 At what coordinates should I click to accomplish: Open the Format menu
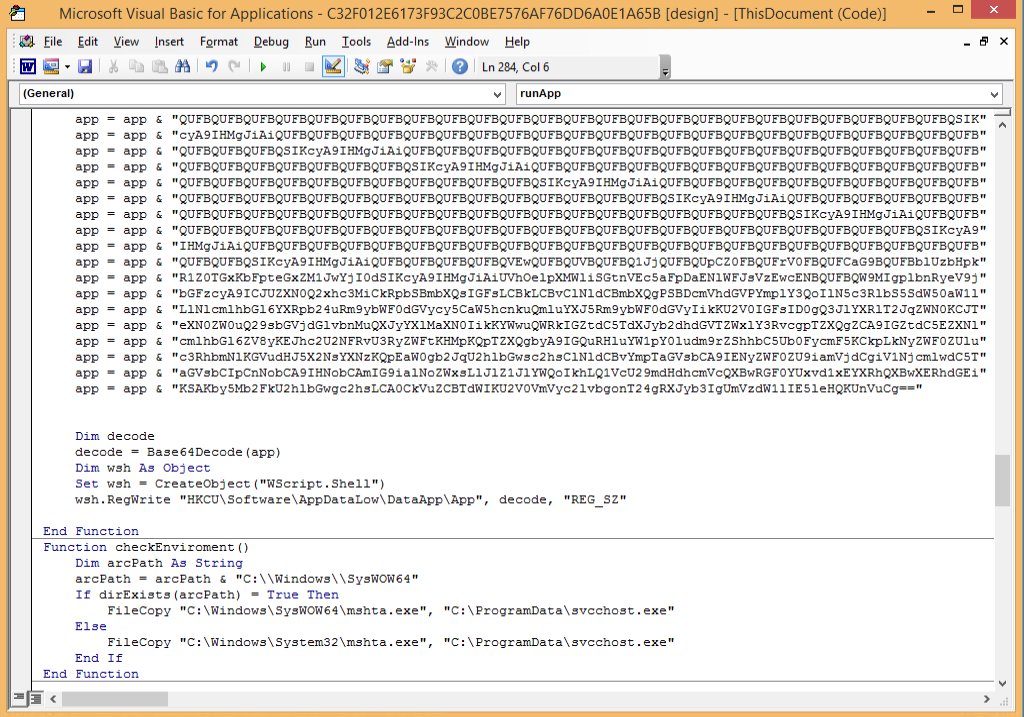219,41
